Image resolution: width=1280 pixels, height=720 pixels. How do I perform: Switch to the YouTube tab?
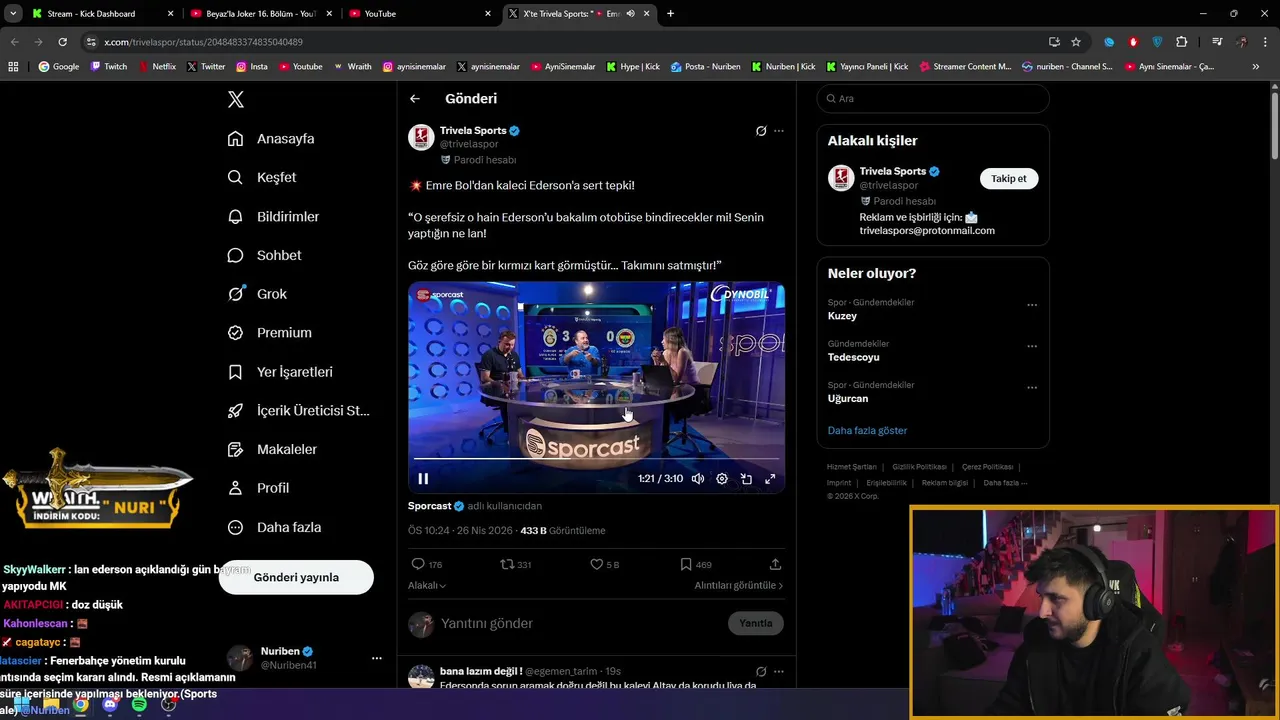[420, 14]
